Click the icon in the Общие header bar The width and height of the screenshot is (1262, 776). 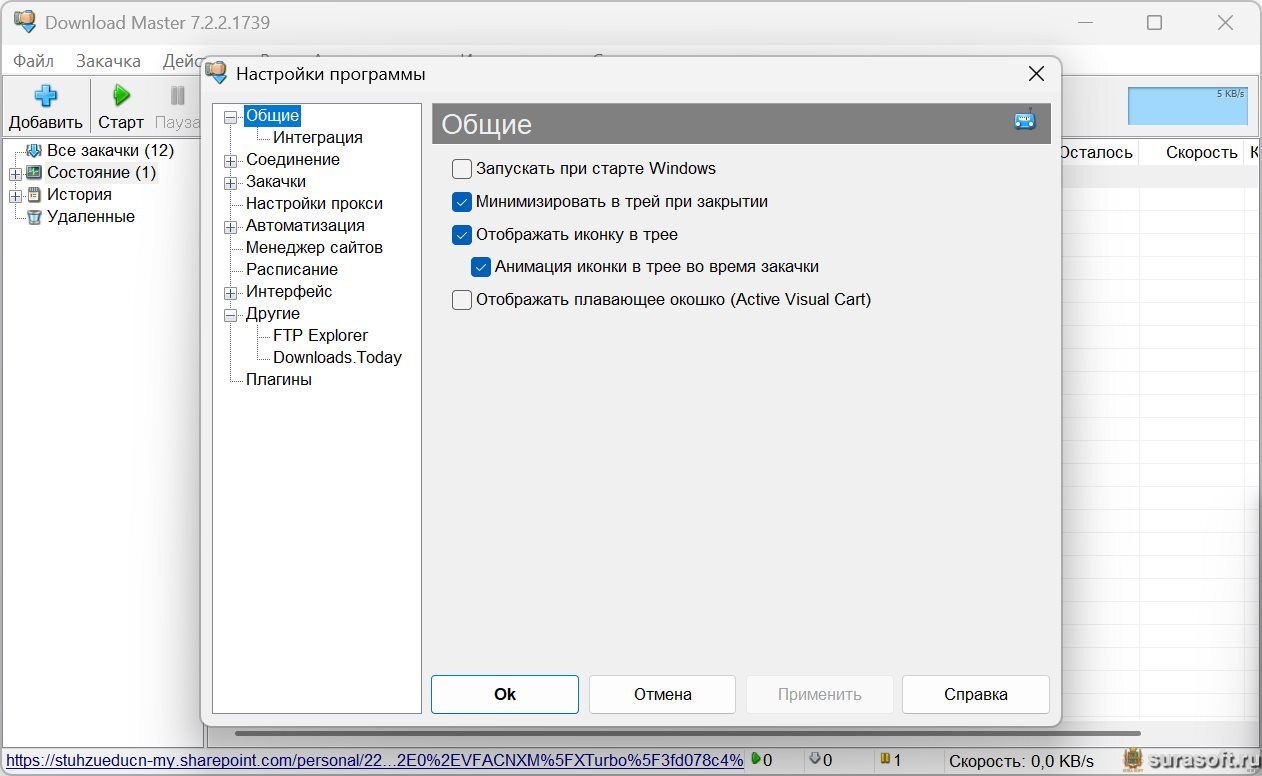1025,120
